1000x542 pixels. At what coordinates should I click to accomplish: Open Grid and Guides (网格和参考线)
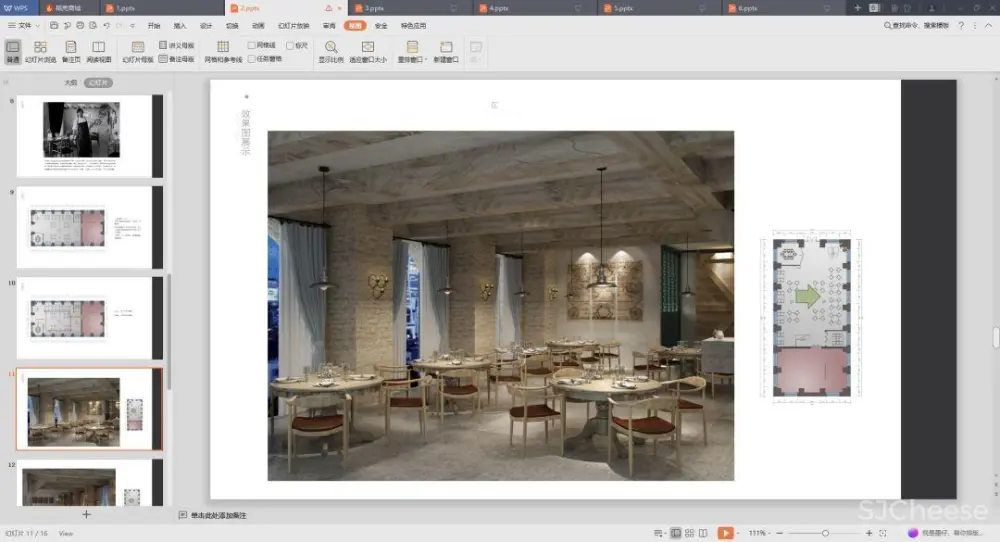(223, 51)
